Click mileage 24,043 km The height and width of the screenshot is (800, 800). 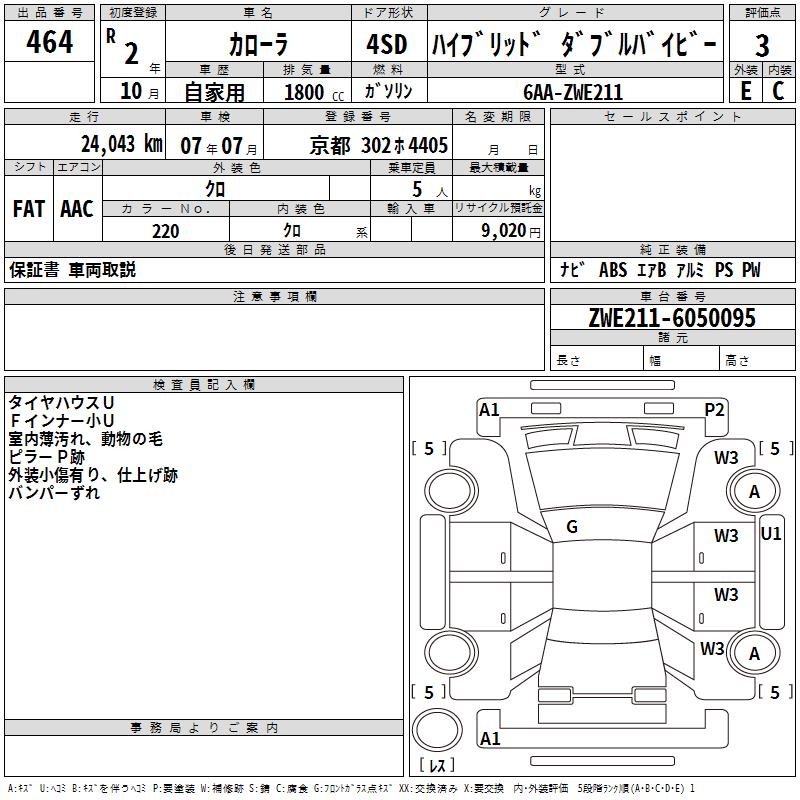coord(122,144)
